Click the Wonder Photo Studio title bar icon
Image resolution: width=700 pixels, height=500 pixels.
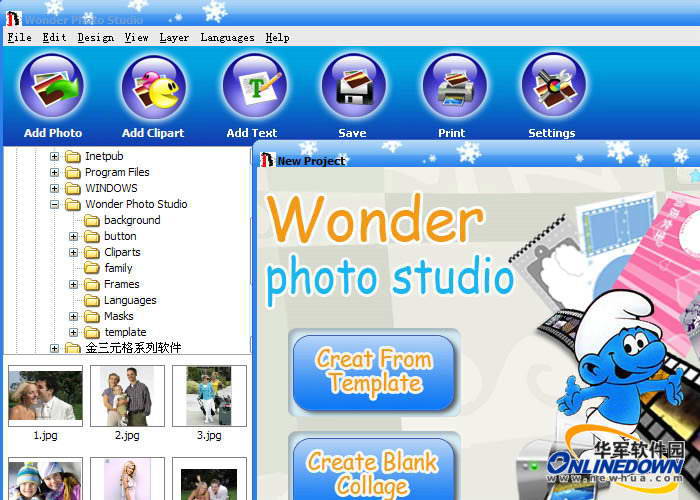[x=13, y=18]
